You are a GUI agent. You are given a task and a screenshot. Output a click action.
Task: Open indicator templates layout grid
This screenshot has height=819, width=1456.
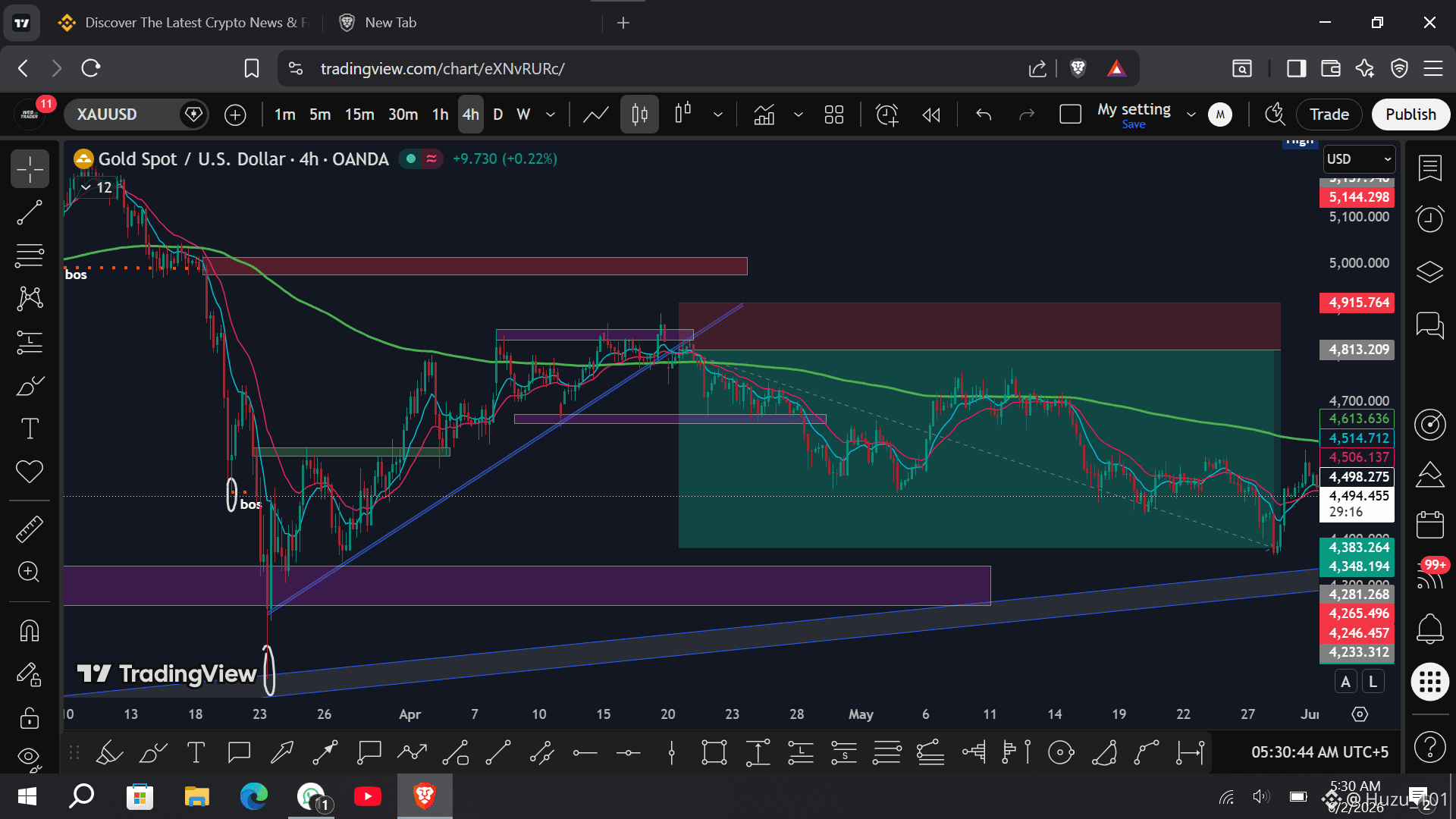(834, 115)
